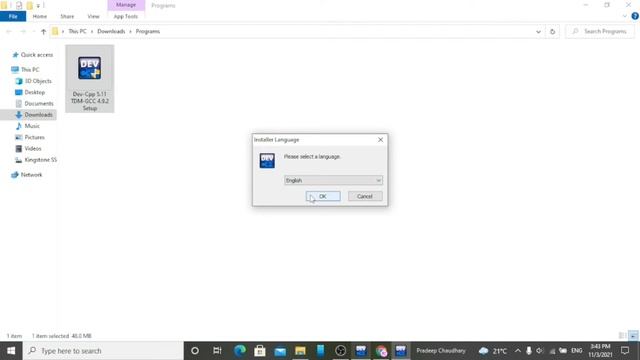This screenshot has width=640, height=360.
Task: Open the Chrome icon on the taskbar
Action: click(x=381, y=351)
